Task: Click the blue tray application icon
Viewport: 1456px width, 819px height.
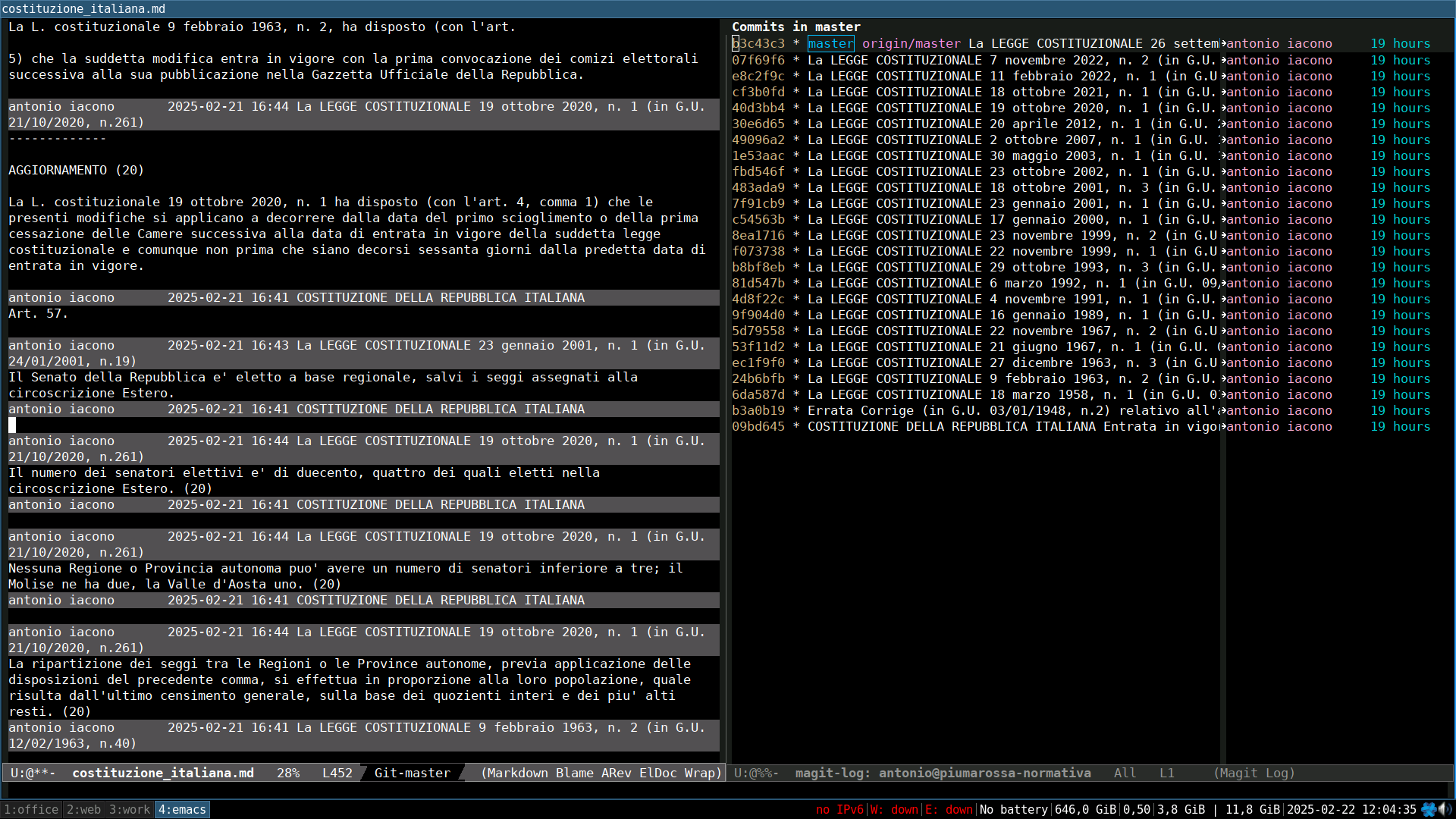Action: click(x=1429, y=809)
